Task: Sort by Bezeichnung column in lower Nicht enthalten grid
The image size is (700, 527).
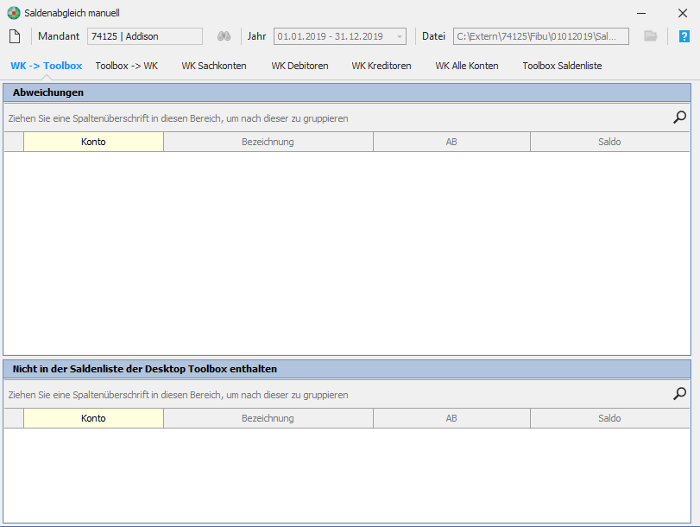Action: pyautogui.click(x=268, y=418)
